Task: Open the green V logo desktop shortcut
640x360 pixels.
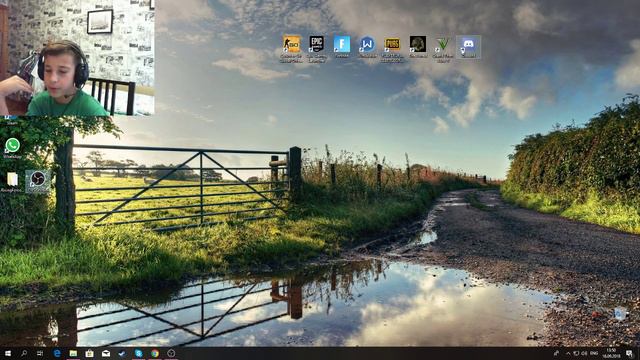Action: [443, 49]
